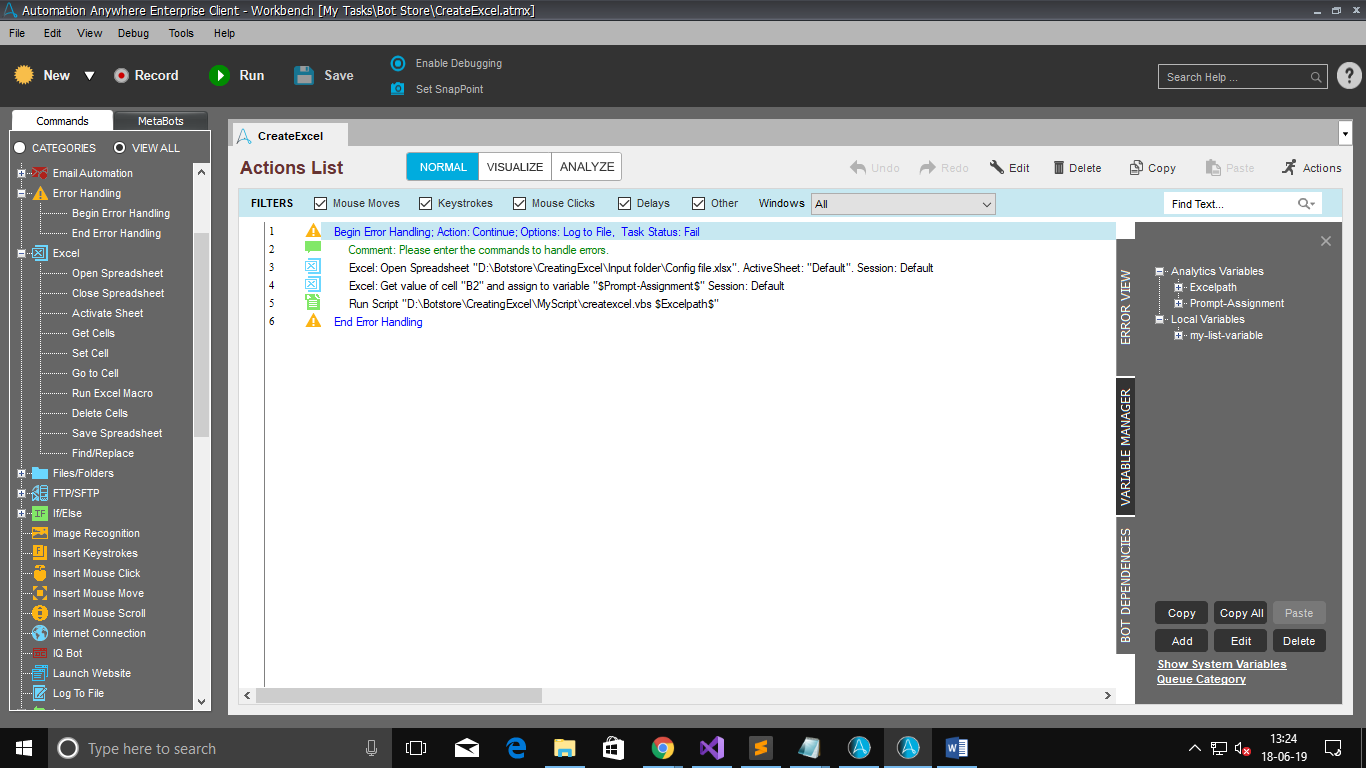1366x768 pixels.
Task: Toggle the Keystrokes filter checkbox
Action: tap(426, 204)
